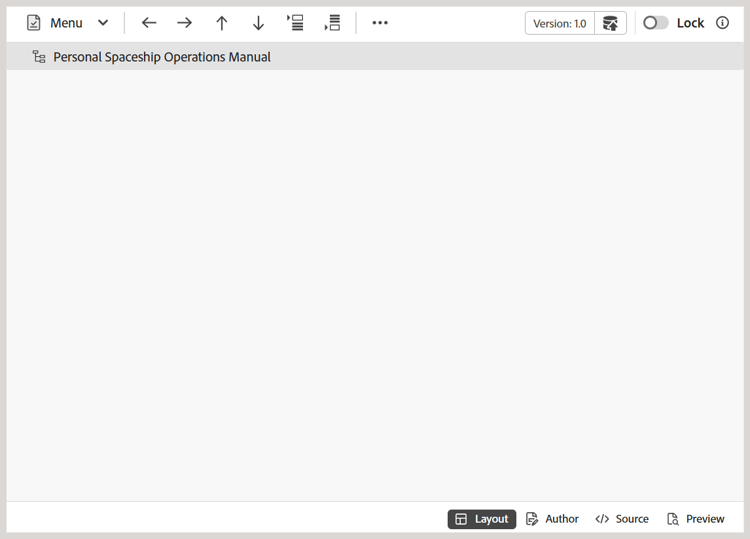750x539 pixels.
Task: Click the Menu label
Action: [66, 23]
